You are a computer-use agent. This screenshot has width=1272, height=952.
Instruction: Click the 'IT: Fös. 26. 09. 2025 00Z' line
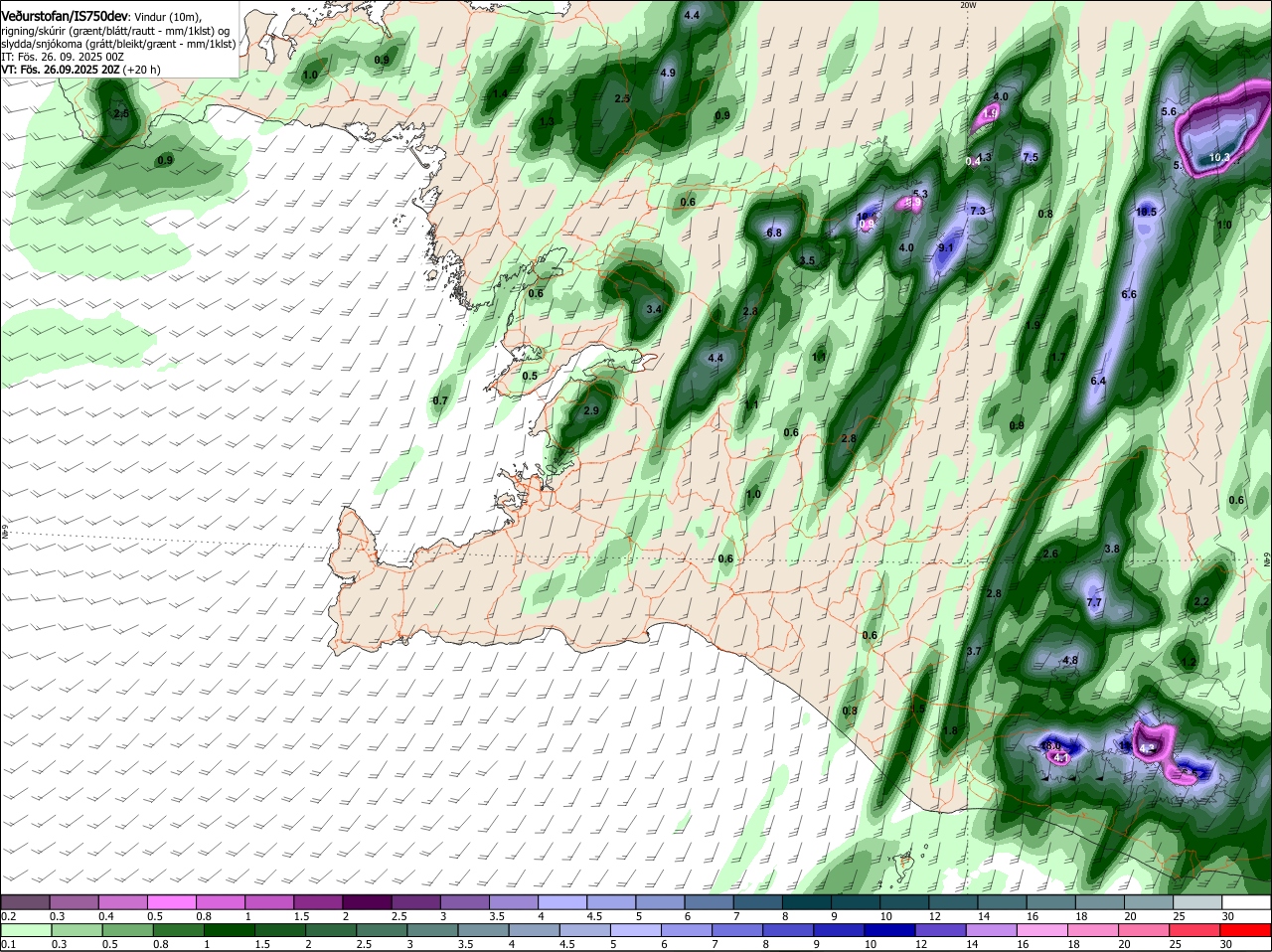click(63, 57)
